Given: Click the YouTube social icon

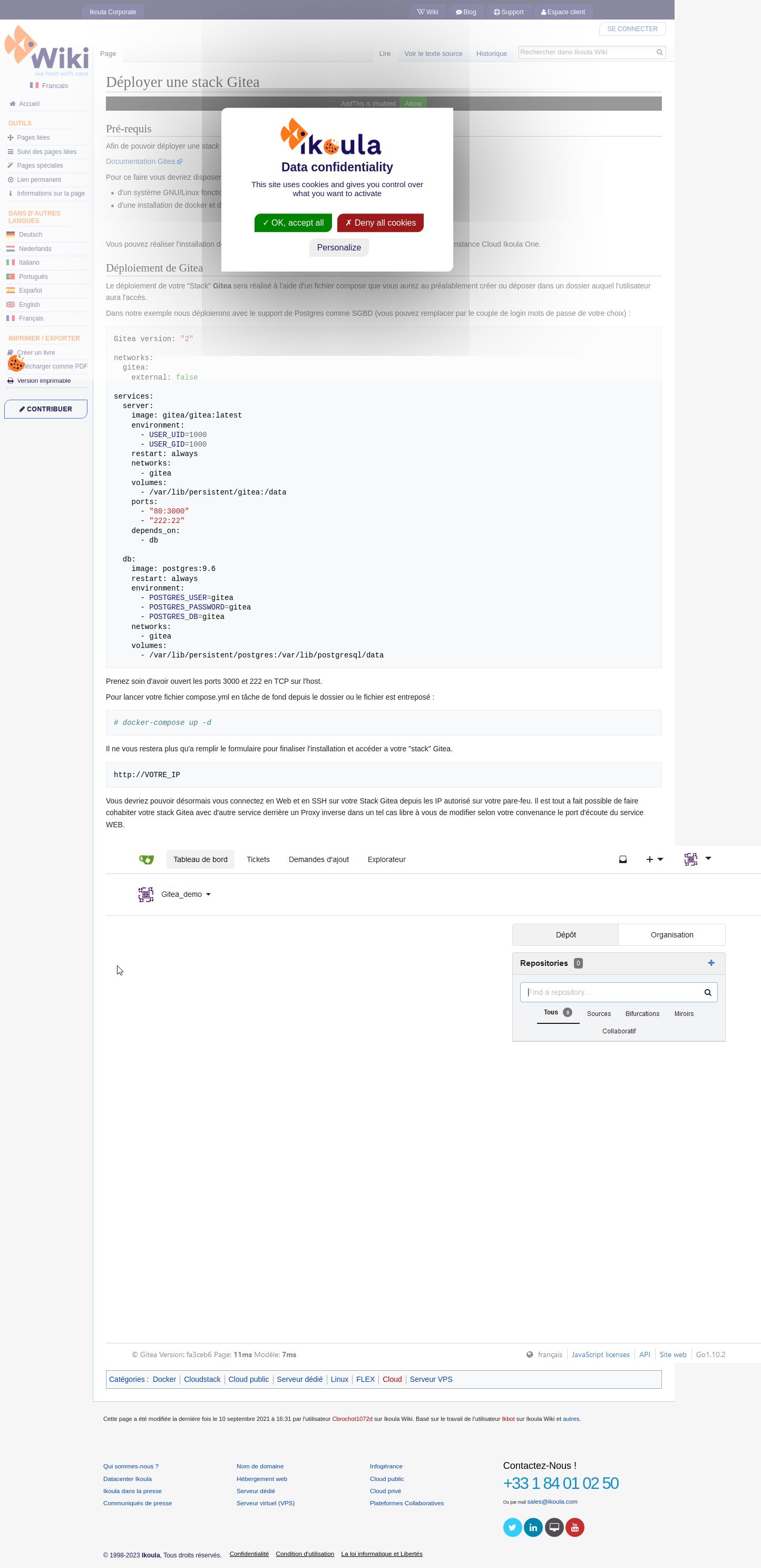Looking at the screenshot, I should pos(575,1526).
